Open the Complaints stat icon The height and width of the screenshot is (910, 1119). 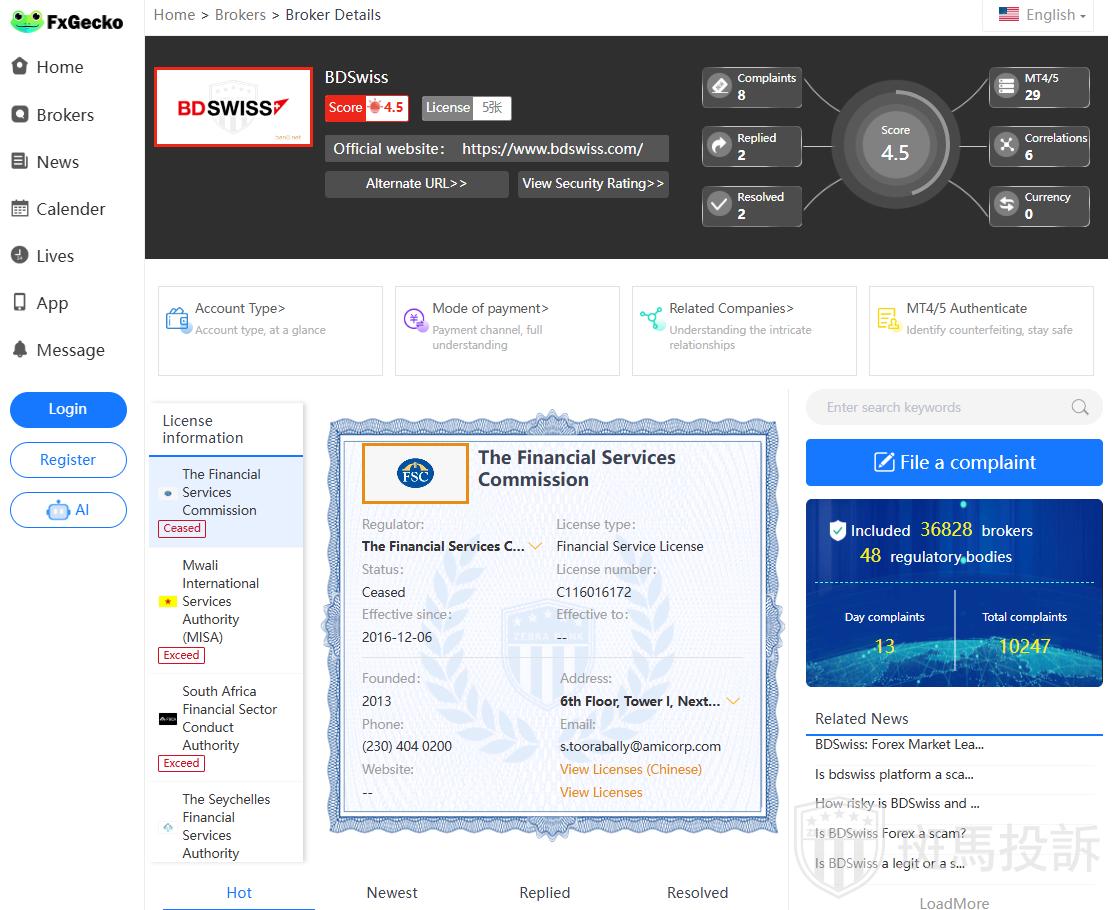[719, 86]
